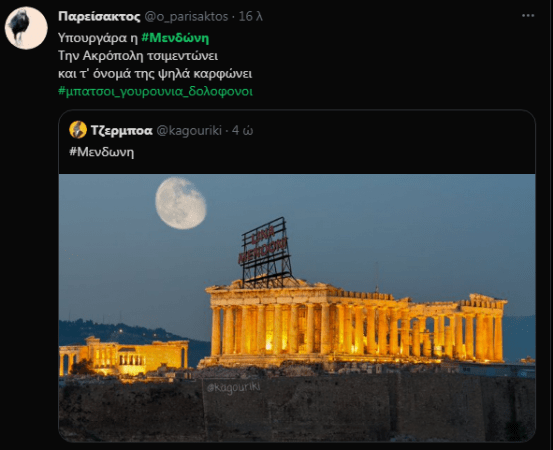Image resolution: width=553 pixels, height=450 pixels.
Task: Click Παρείσακτος profile avatar with bird picture
Action: coord(26,28)
